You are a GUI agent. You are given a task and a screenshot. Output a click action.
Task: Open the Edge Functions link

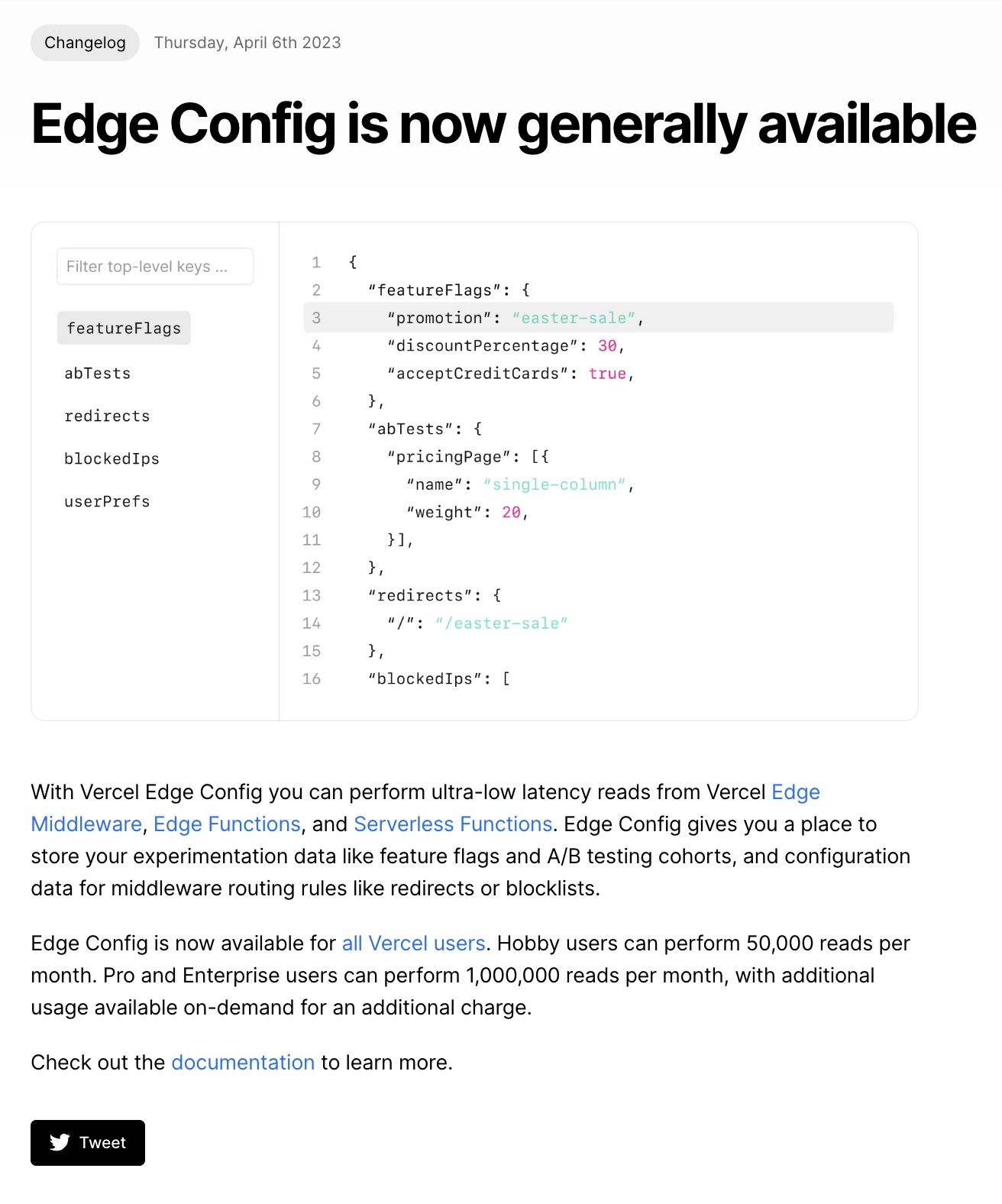(x=227, y=824)
